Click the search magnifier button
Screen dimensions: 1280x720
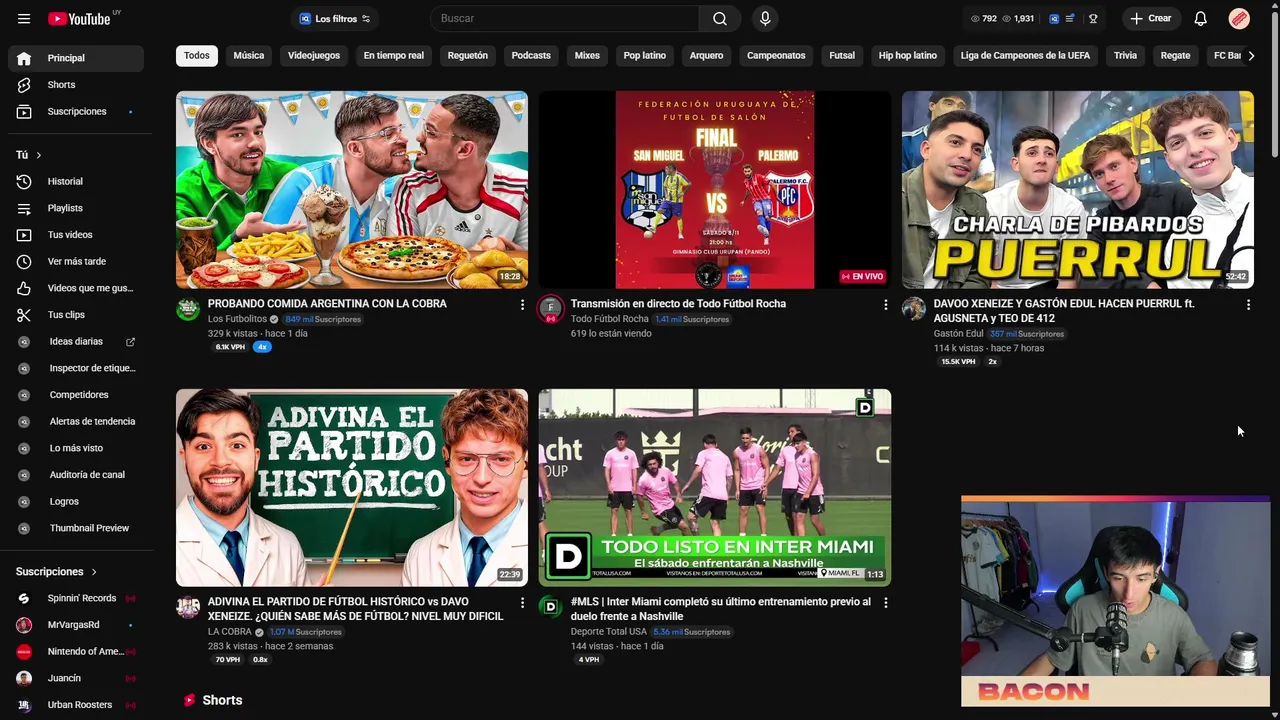(x=720, y=19)
